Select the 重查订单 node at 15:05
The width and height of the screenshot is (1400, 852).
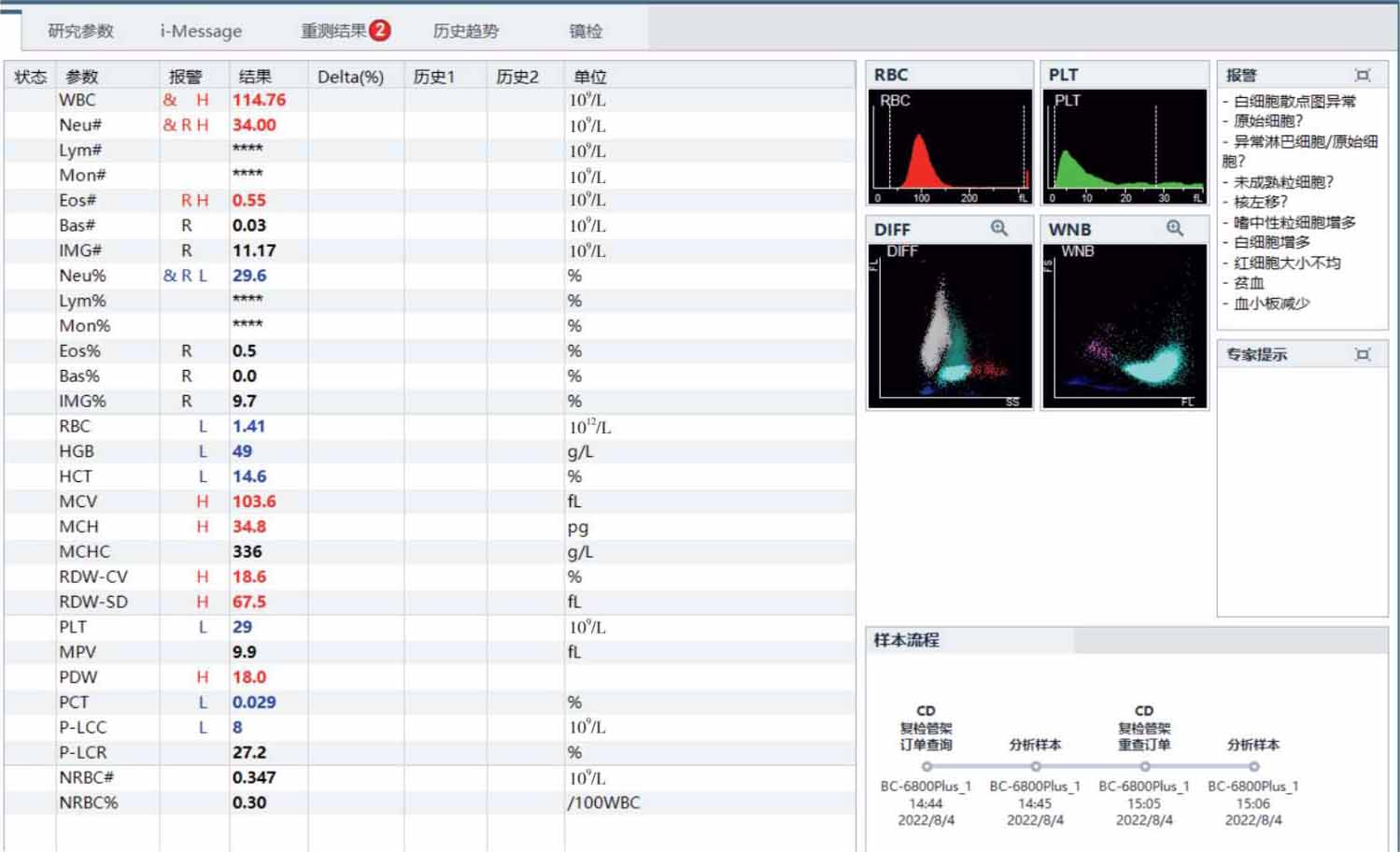click(1144, 766)
